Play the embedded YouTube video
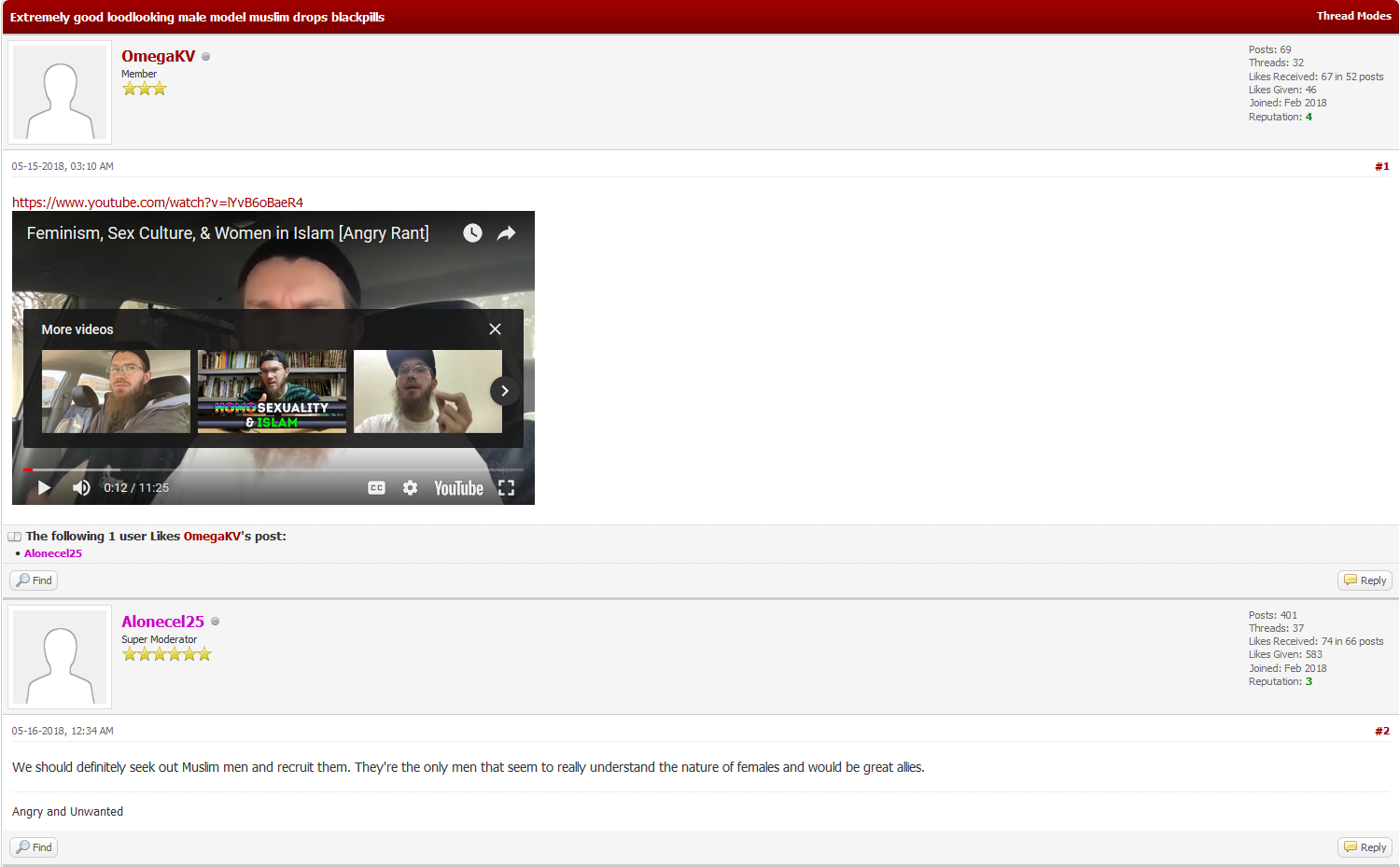 [44, 488]
